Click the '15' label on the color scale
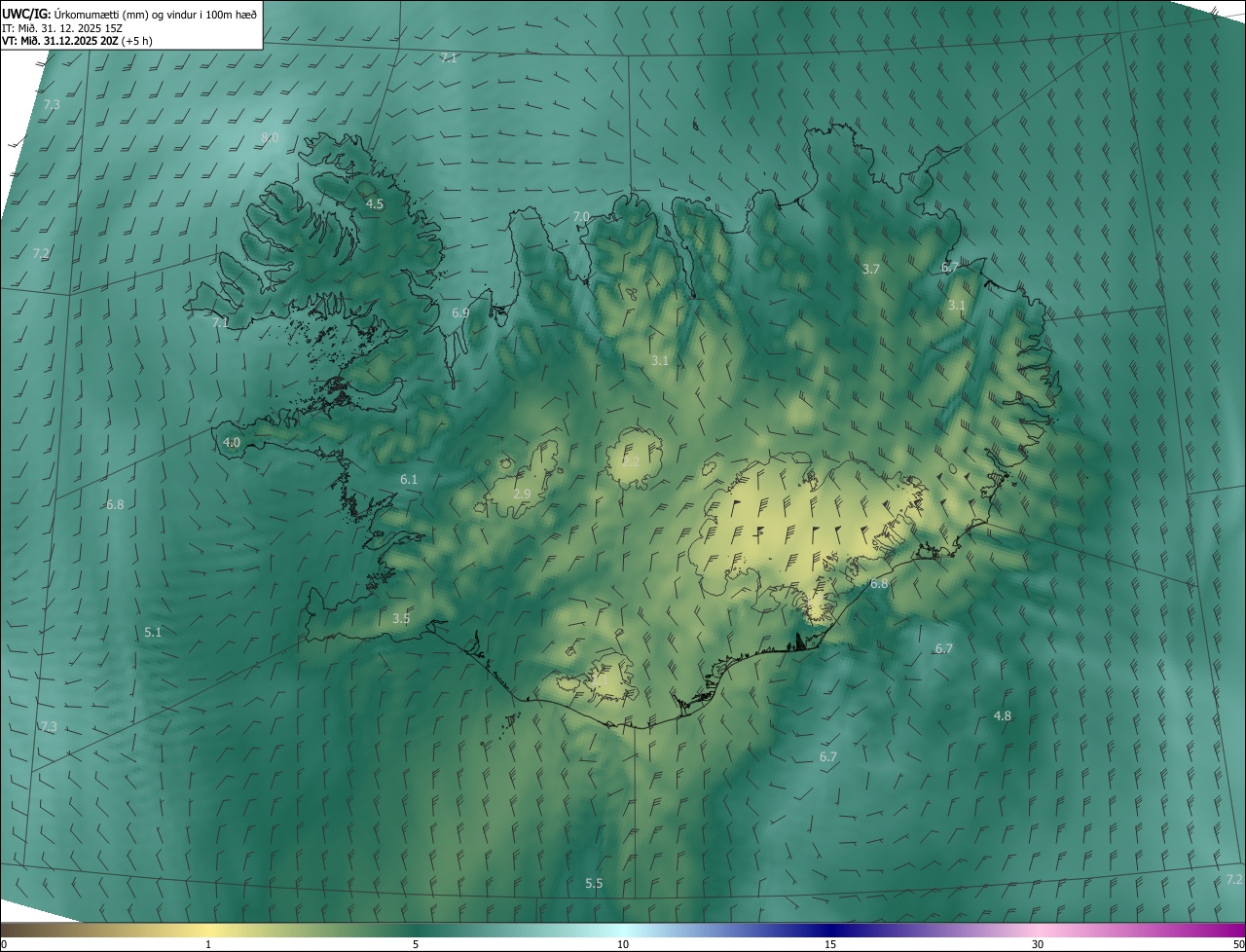This screenshot has width=1246, height=952. pos(830,944)
